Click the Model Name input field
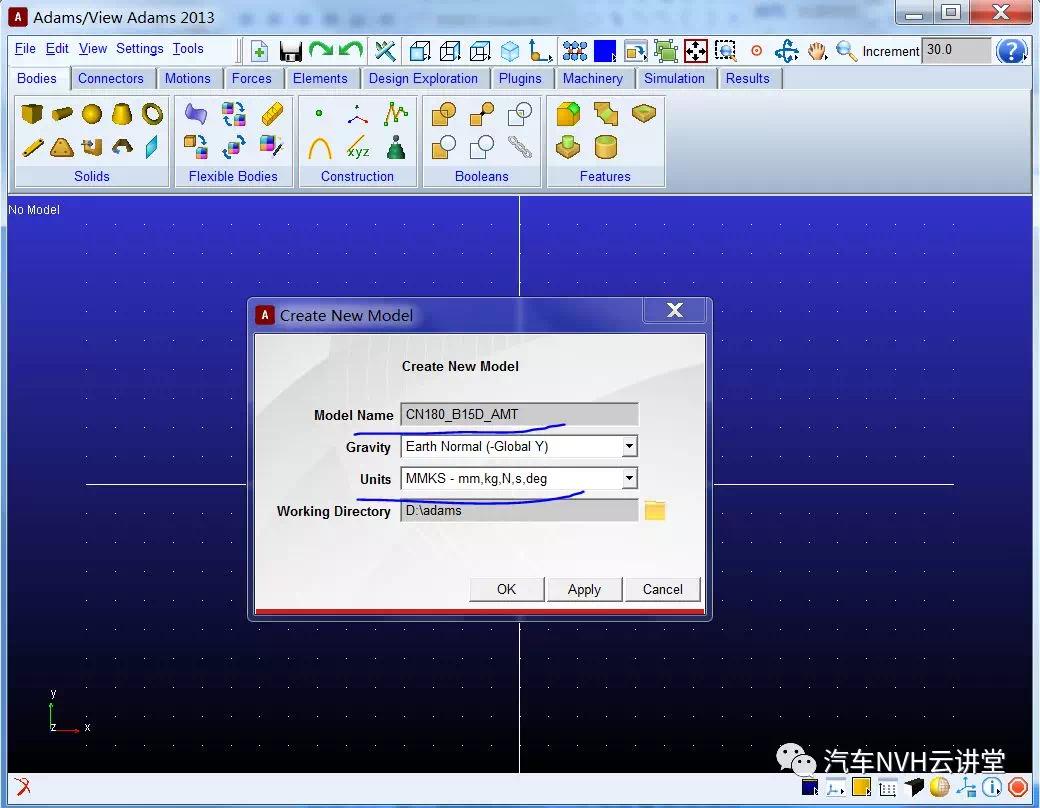 (519, 415)
